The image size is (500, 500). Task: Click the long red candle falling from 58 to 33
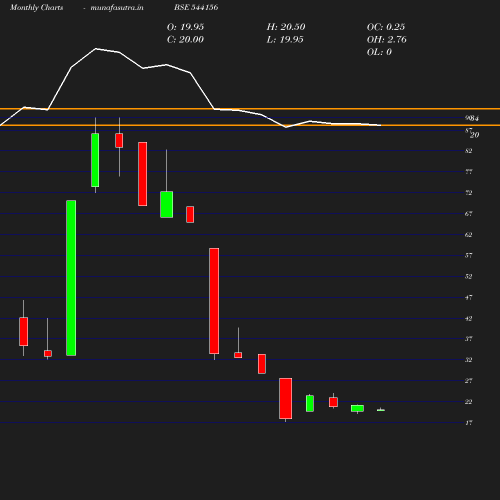click(214, 301)
